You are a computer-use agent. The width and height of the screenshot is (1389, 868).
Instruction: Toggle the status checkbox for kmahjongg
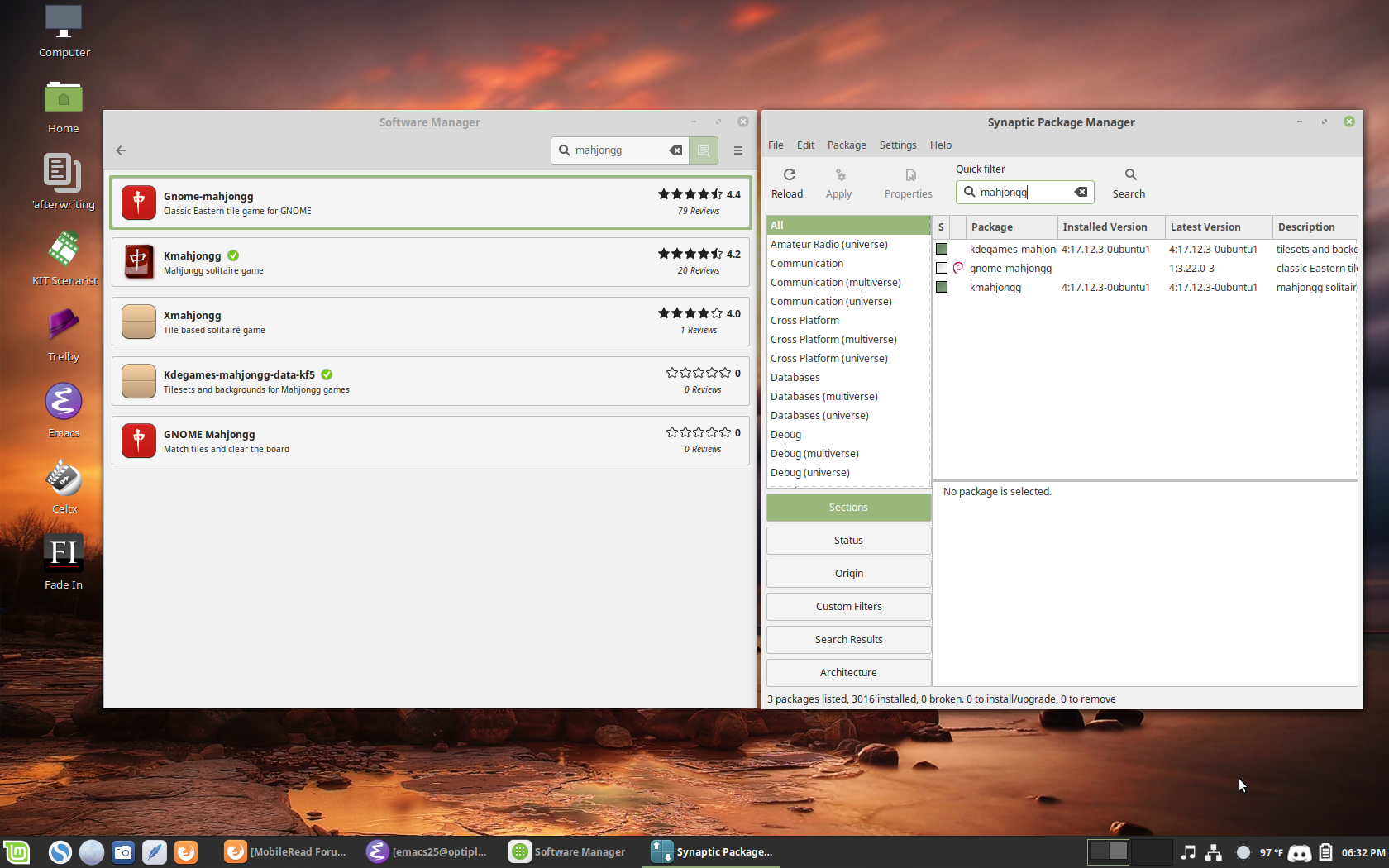[942, 287]
